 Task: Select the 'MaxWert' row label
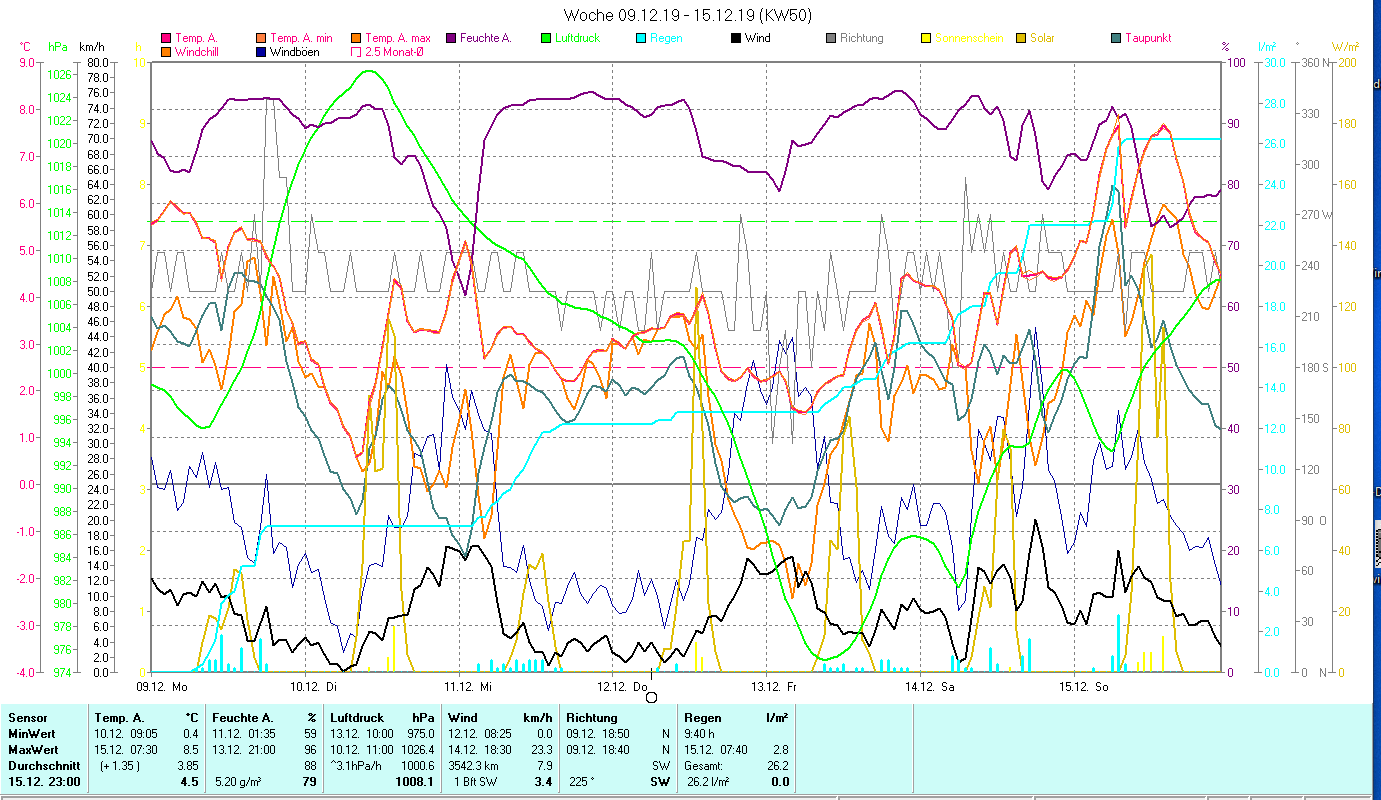point(34,750)
